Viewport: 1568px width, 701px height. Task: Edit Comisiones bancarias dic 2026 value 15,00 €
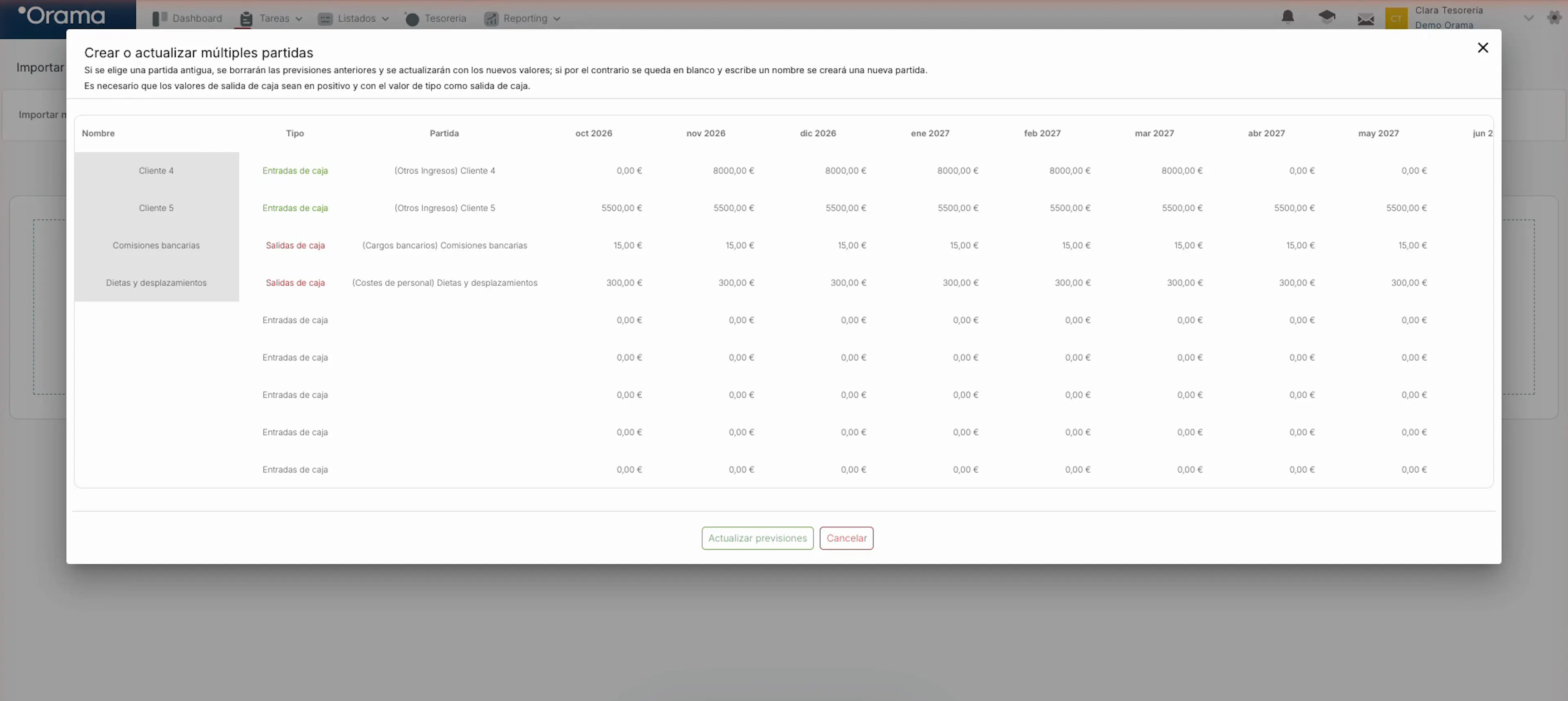851,245
